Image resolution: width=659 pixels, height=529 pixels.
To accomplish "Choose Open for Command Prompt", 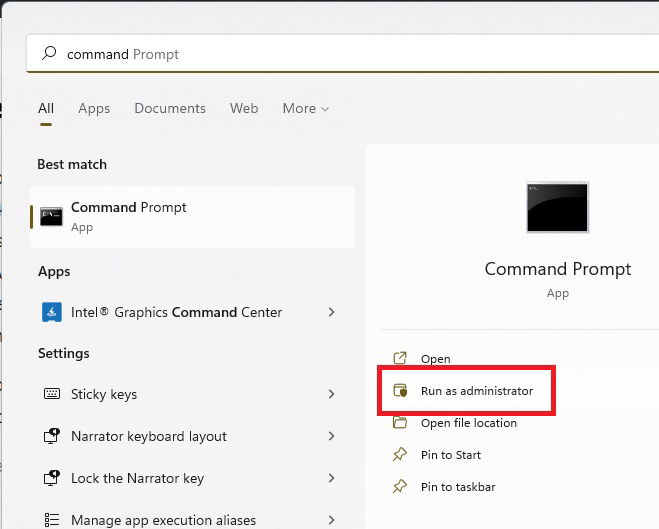I will 435,359.
